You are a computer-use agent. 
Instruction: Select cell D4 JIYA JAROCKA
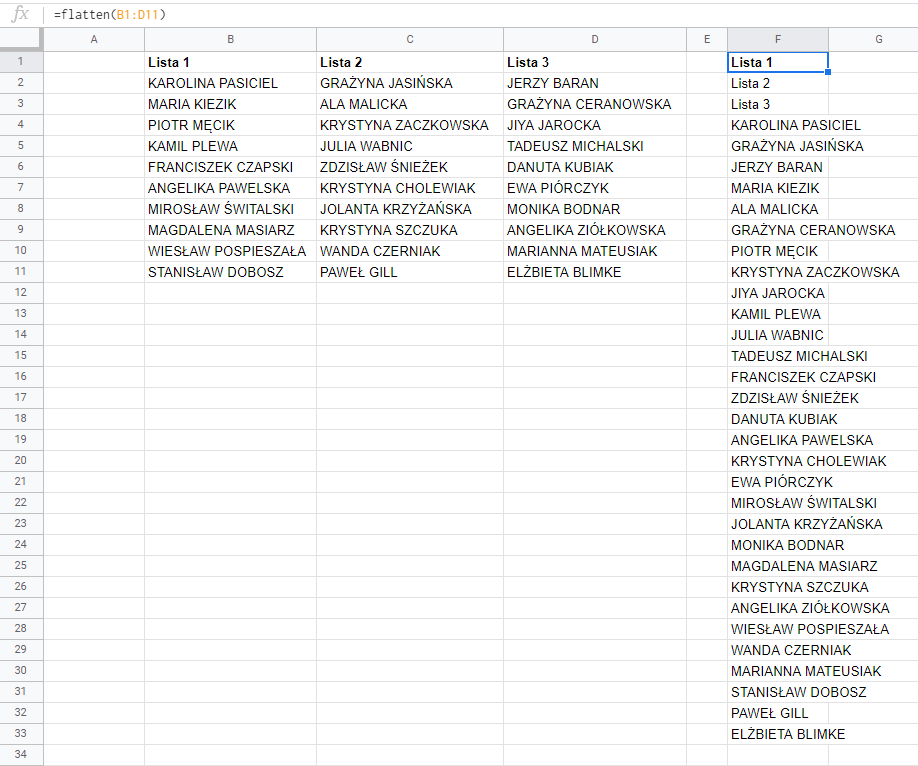(x=595, y=125)
